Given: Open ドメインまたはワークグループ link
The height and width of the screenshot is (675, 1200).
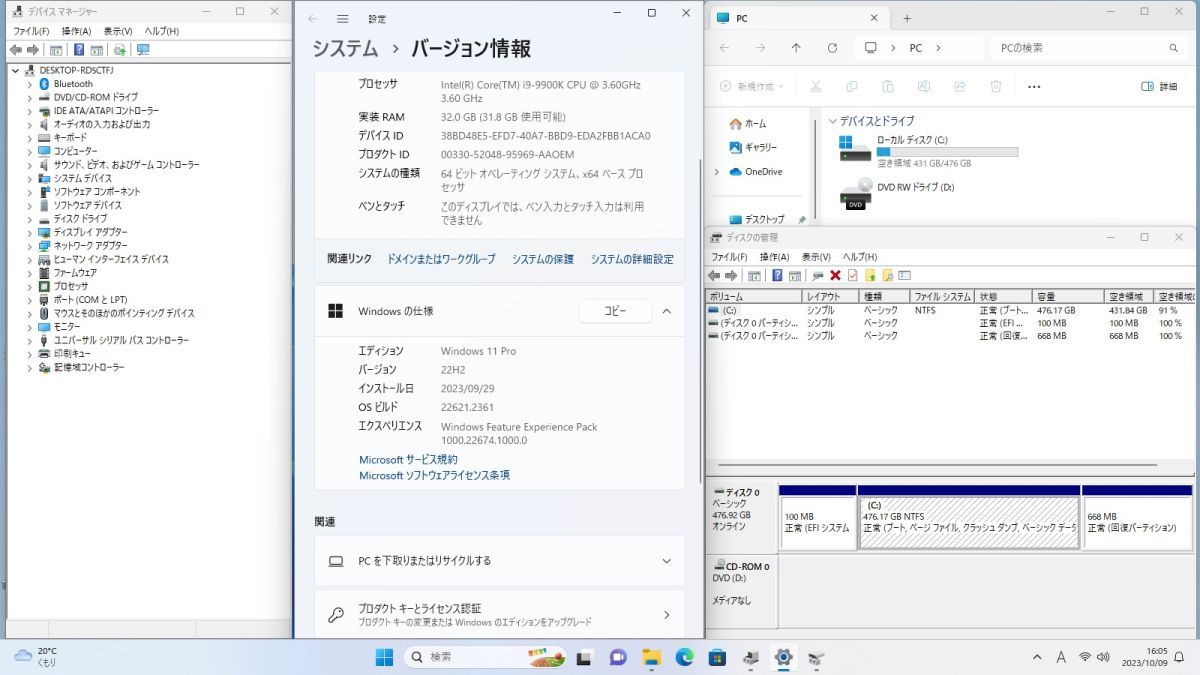Looking at the screenshot, I should pyautogui.click(x=441, y=259).
